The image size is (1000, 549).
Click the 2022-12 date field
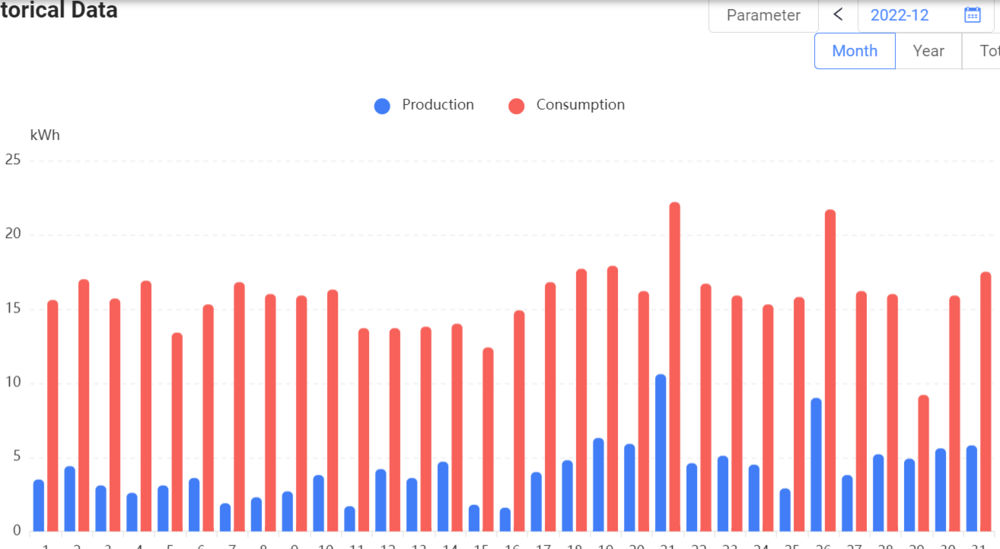tap(900, 15)
